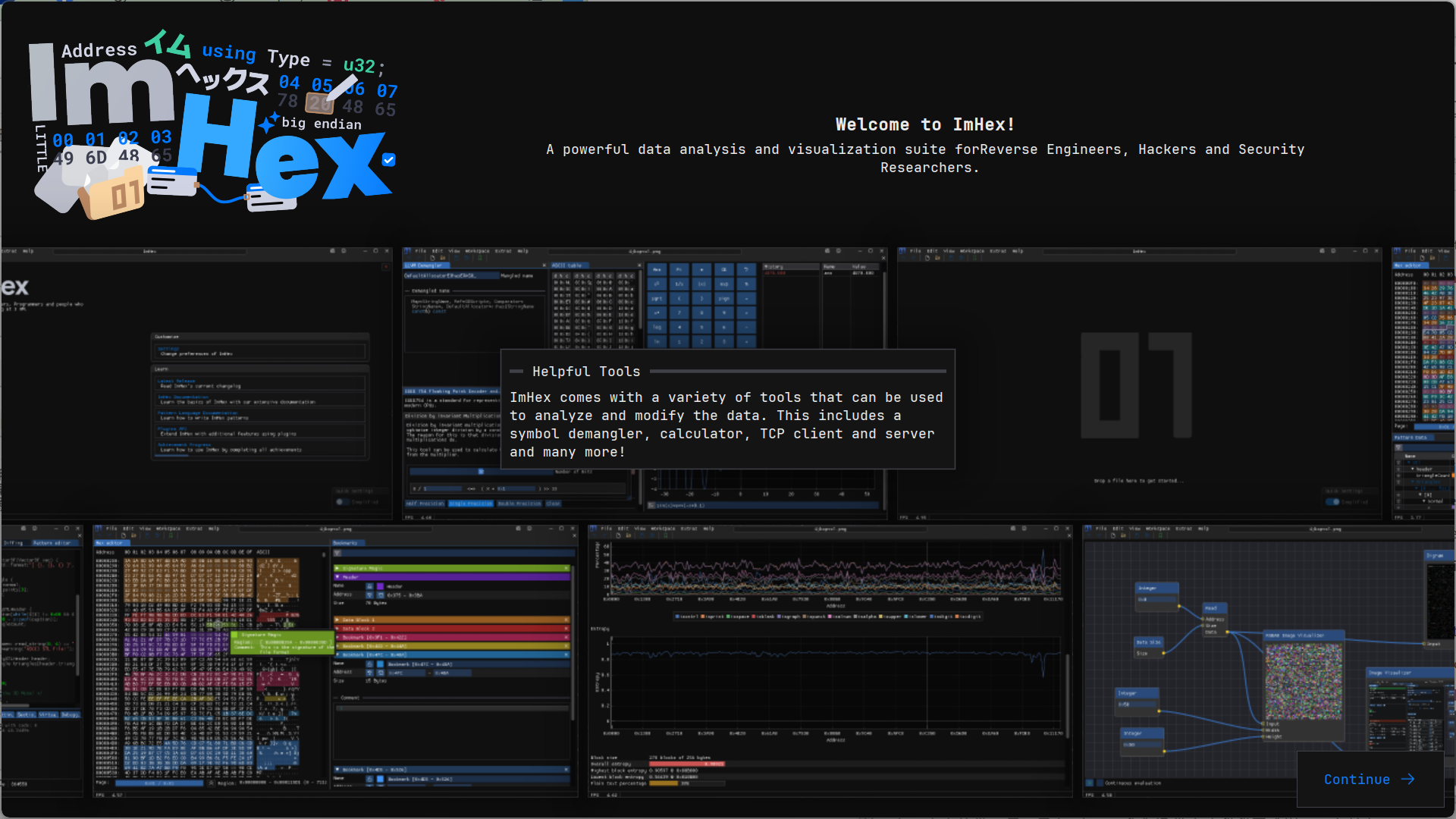Click the green Bookmark toolbar icon
1456x819 pixels.
click(x=479, y=258)
